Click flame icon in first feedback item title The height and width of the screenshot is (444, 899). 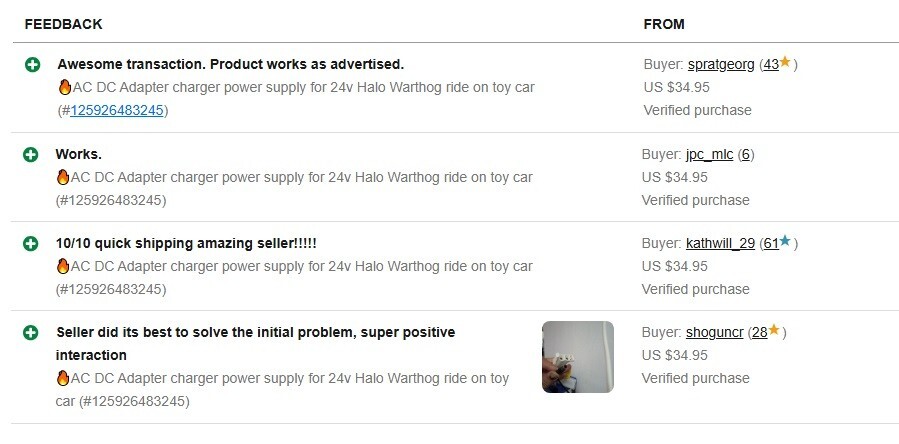pos(64,87)
